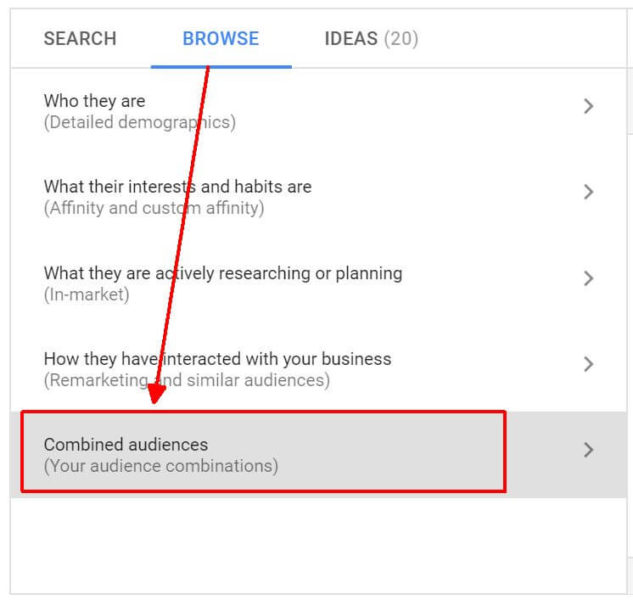Click the Detailed demographics subtitle

(x=139, y=123)
